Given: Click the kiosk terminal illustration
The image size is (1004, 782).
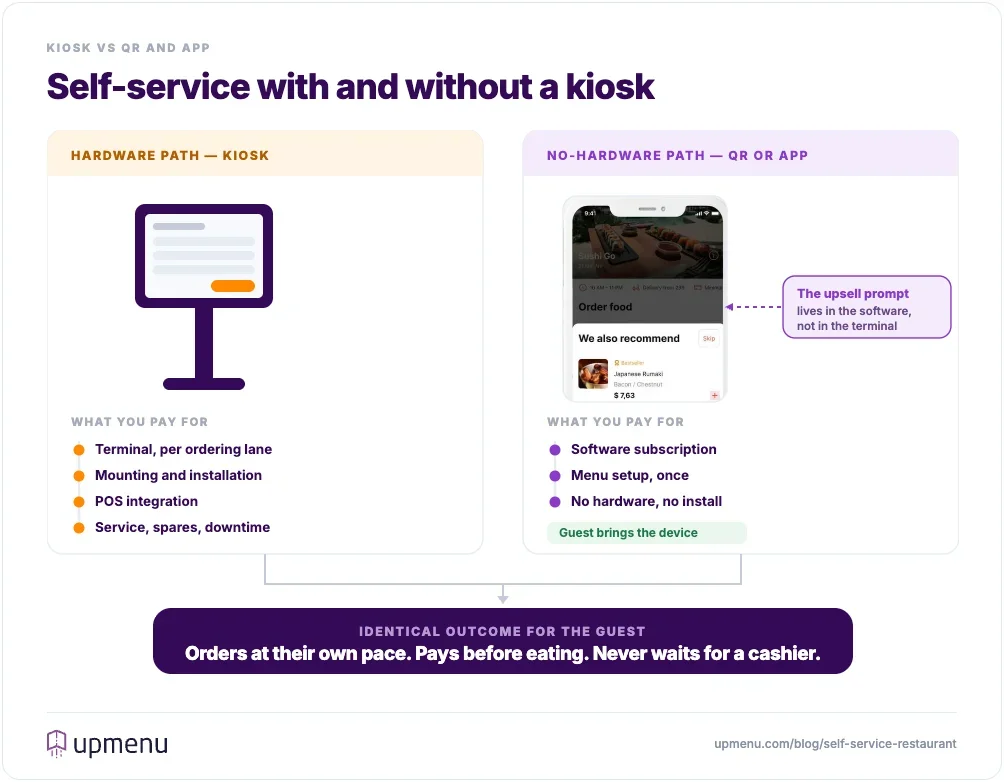Looking at the screenshot, I should tap(204, 297).
